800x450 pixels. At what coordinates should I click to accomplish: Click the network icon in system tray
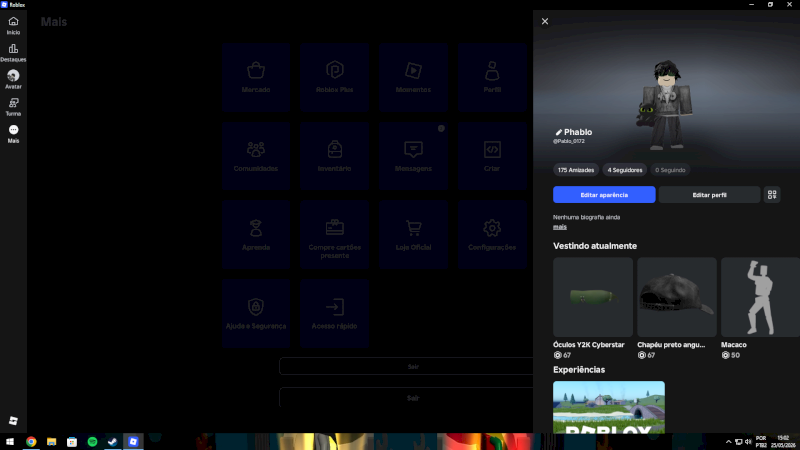click(738, 442)
